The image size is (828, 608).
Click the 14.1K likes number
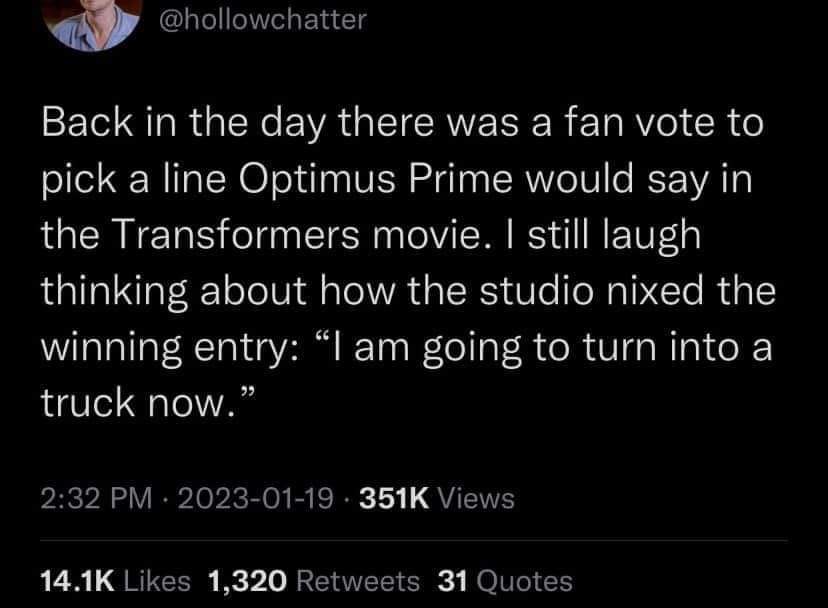click(75, 580)
